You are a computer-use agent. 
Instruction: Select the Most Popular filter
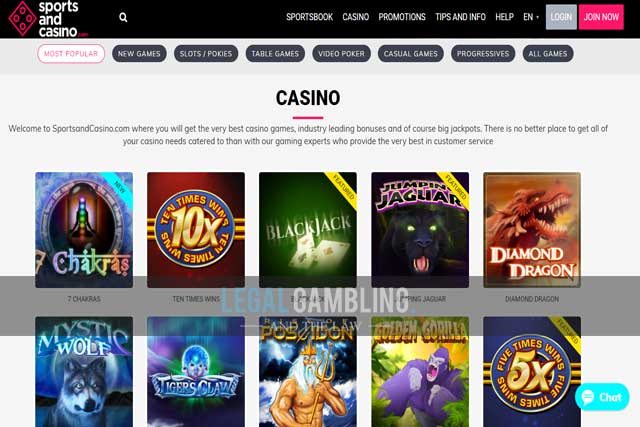coord(71,53)
